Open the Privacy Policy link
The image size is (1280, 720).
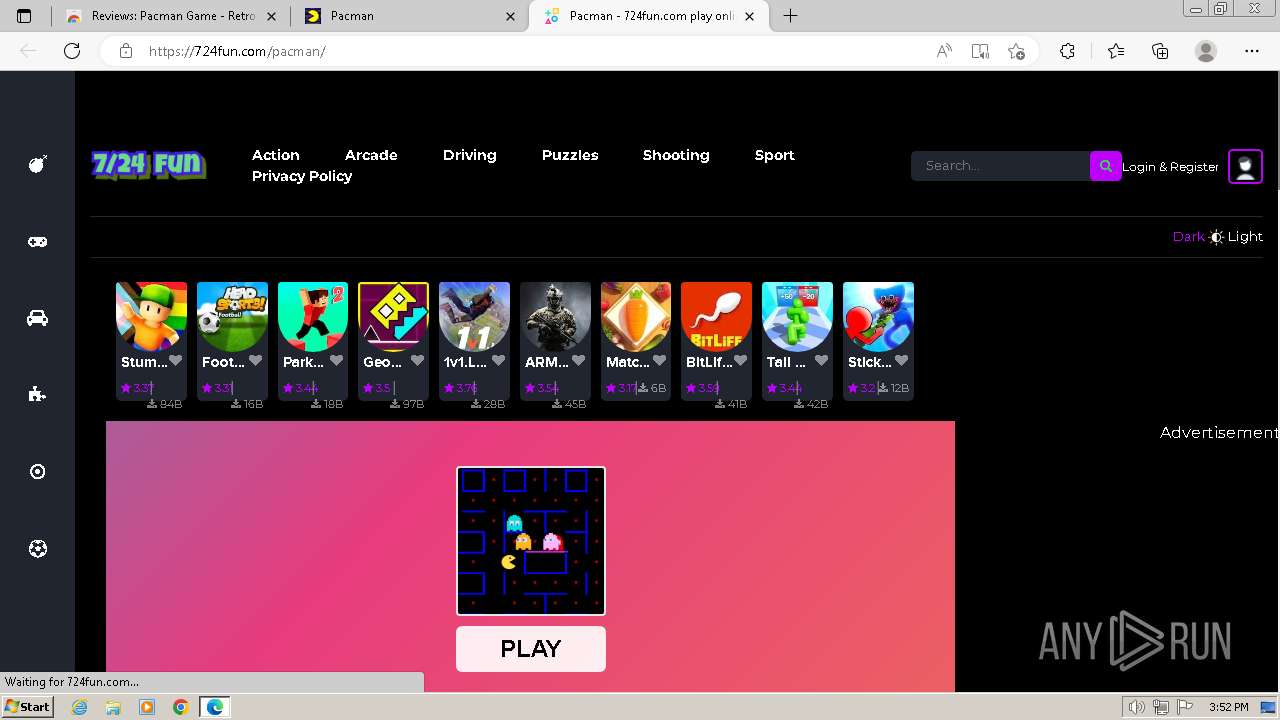tap(302, 176)
